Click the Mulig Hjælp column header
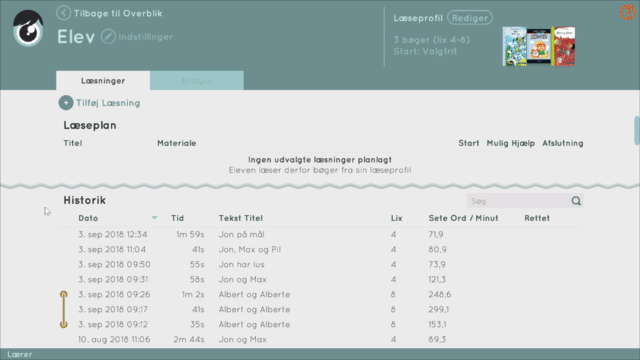Screen dimensions: 640x360 tap(511, 143)
